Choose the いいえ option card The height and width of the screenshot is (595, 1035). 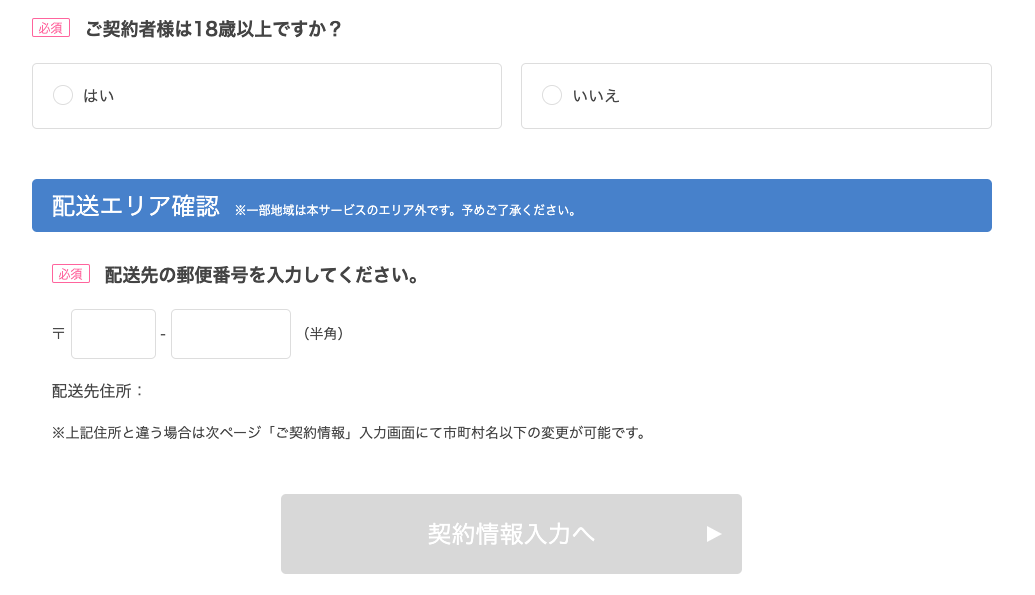coord(756,96)
